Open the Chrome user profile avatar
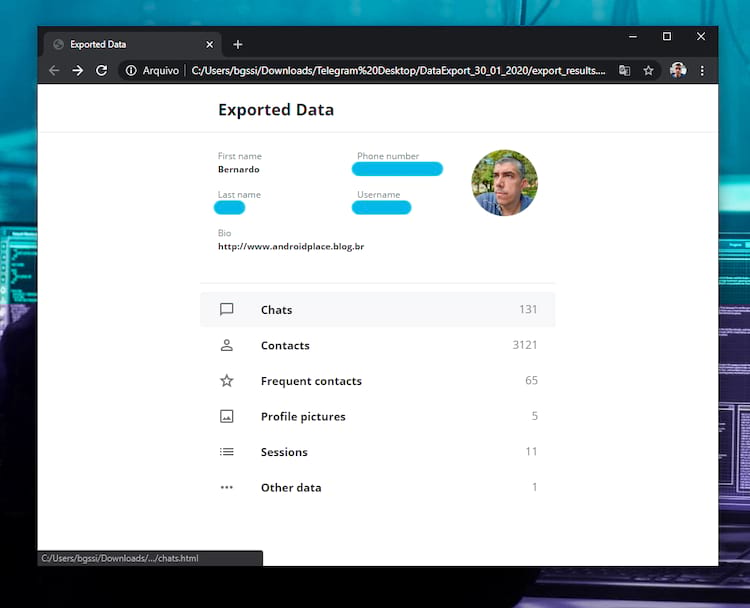 678,71
